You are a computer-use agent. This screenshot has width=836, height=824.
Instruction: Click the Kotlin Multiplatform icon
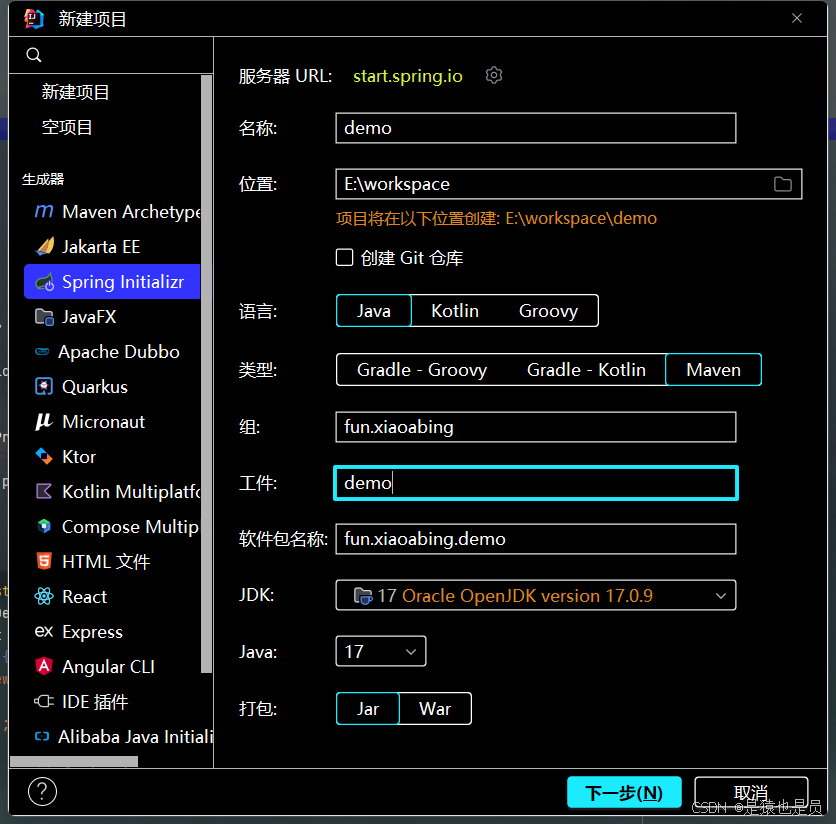(x=44, y=491)
